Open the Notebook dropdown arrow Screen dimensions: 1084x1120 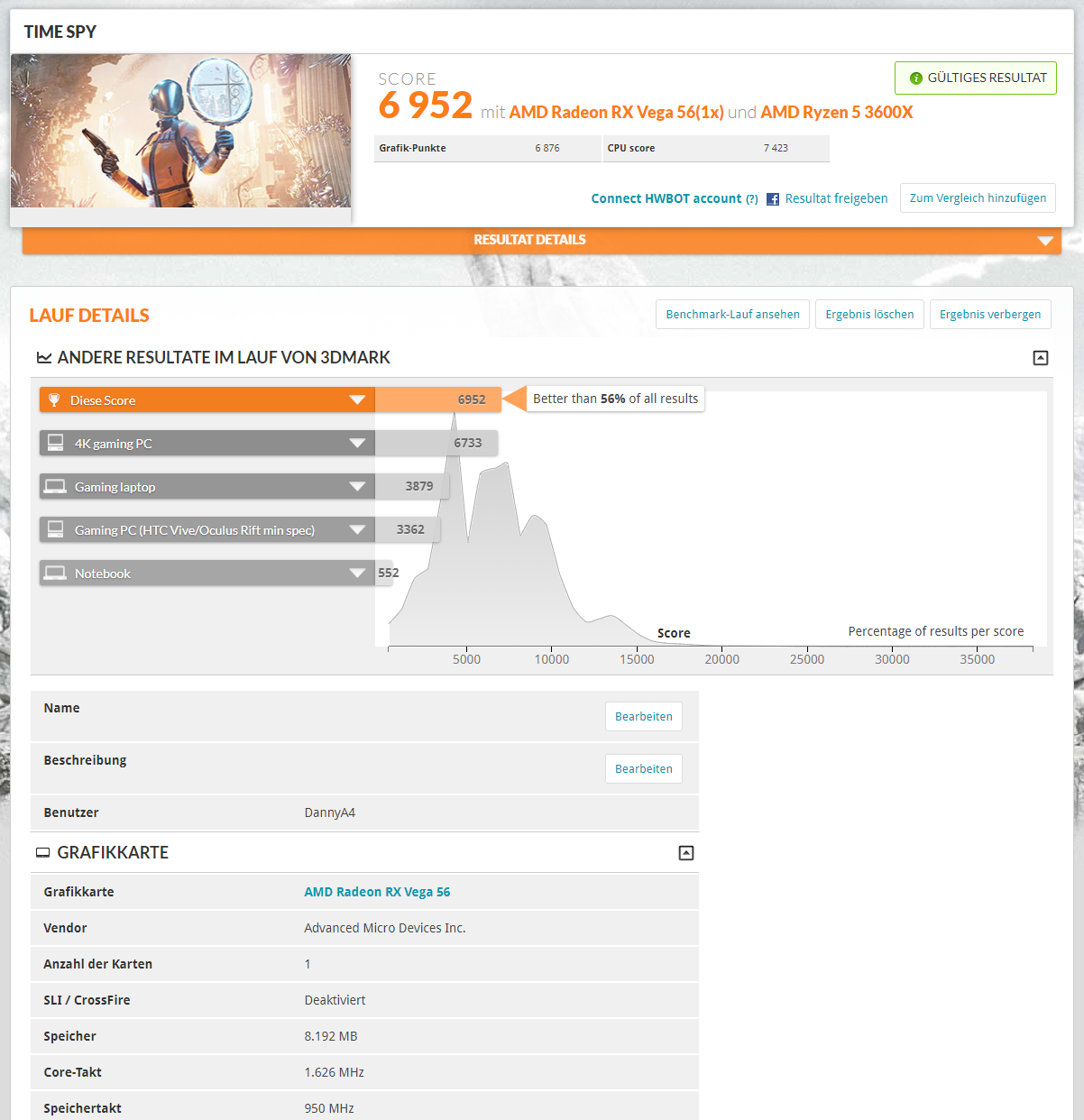tap(357, 573)
